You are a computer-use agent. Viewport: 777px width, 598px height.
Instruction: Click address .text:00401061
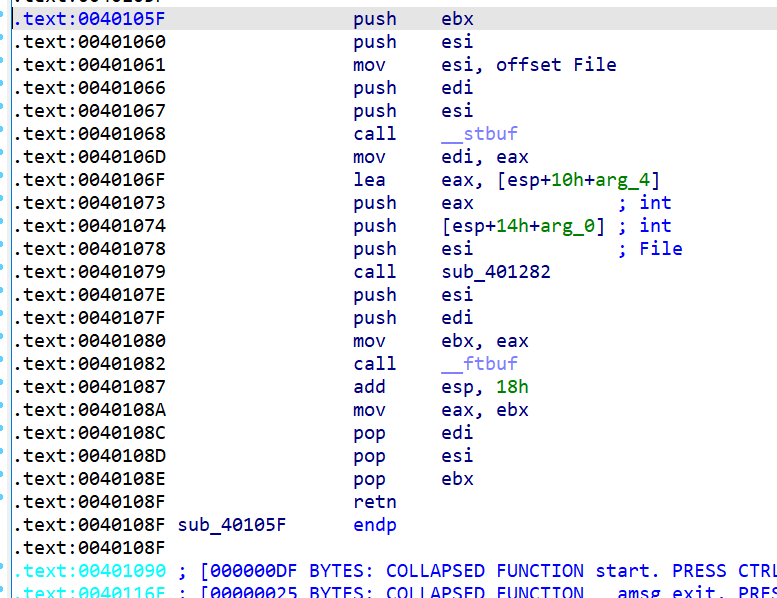89,65
